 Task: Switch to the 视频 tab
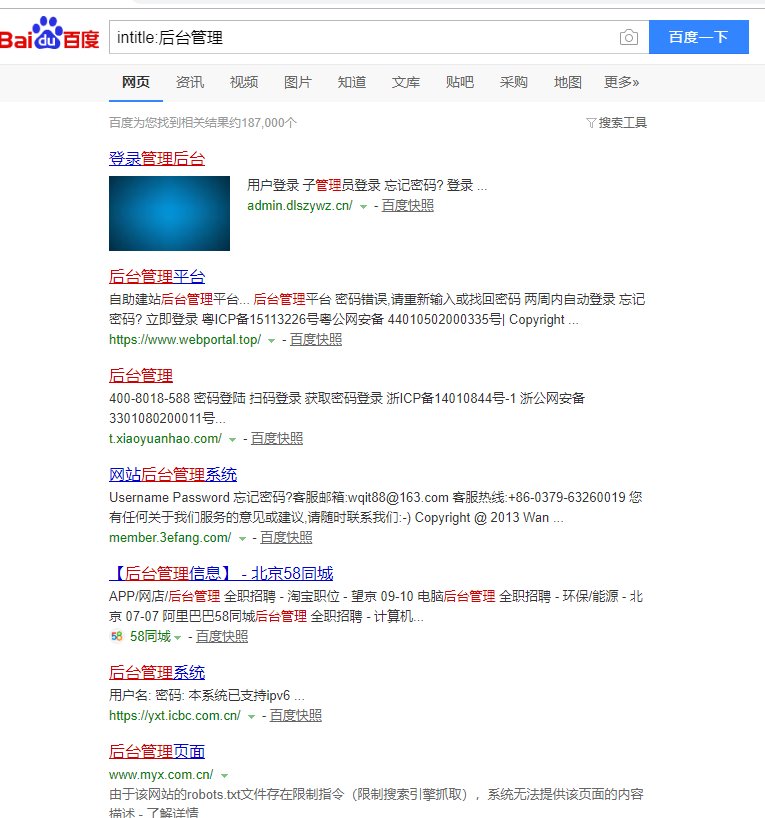pyautogui.click(x=244, y=82)
